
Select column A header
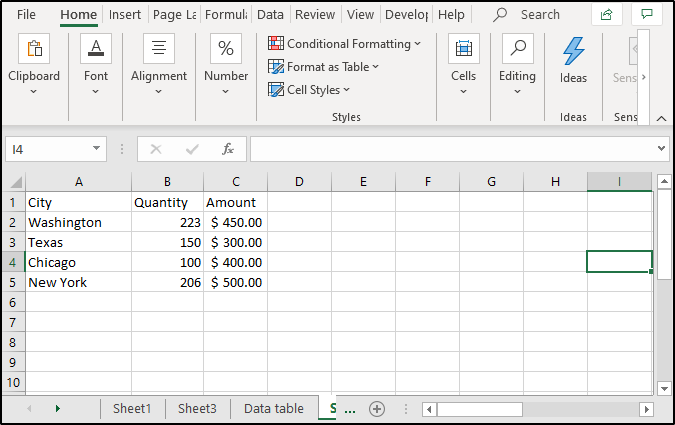tap(78, 182)
